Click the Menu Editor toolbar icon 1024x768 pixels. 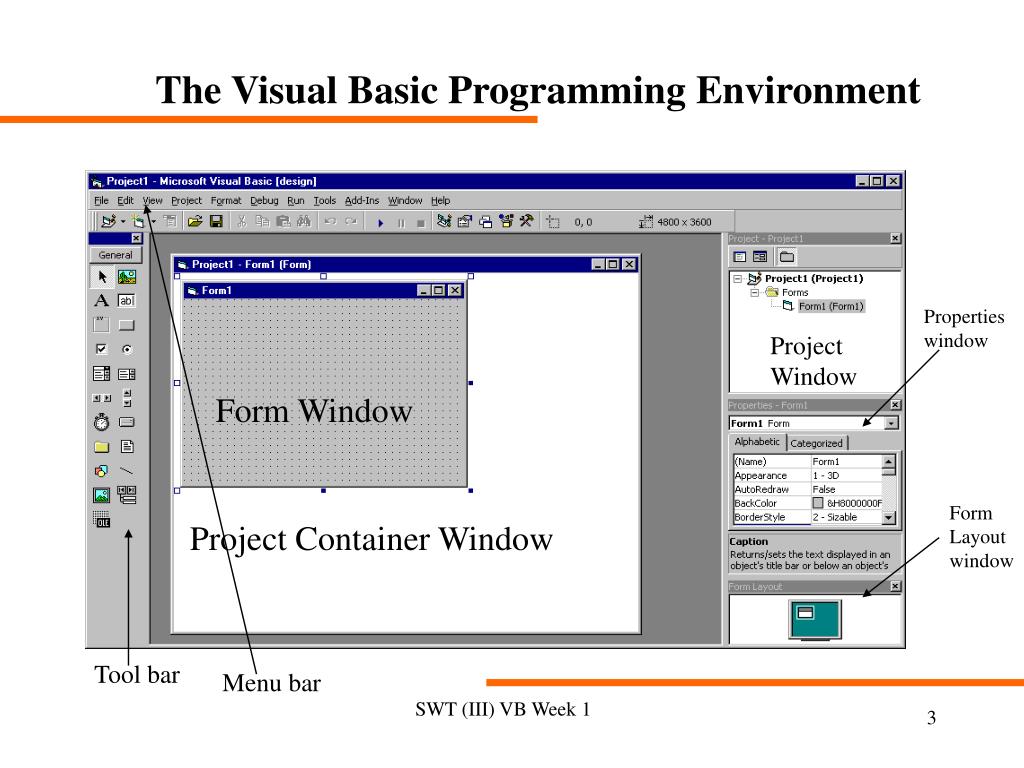coord(170,222)
